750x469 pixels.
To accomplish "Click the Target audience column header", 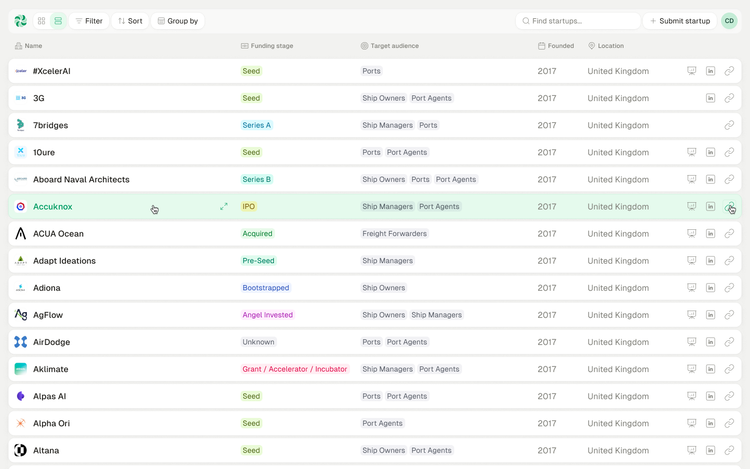I will (390, 46).
